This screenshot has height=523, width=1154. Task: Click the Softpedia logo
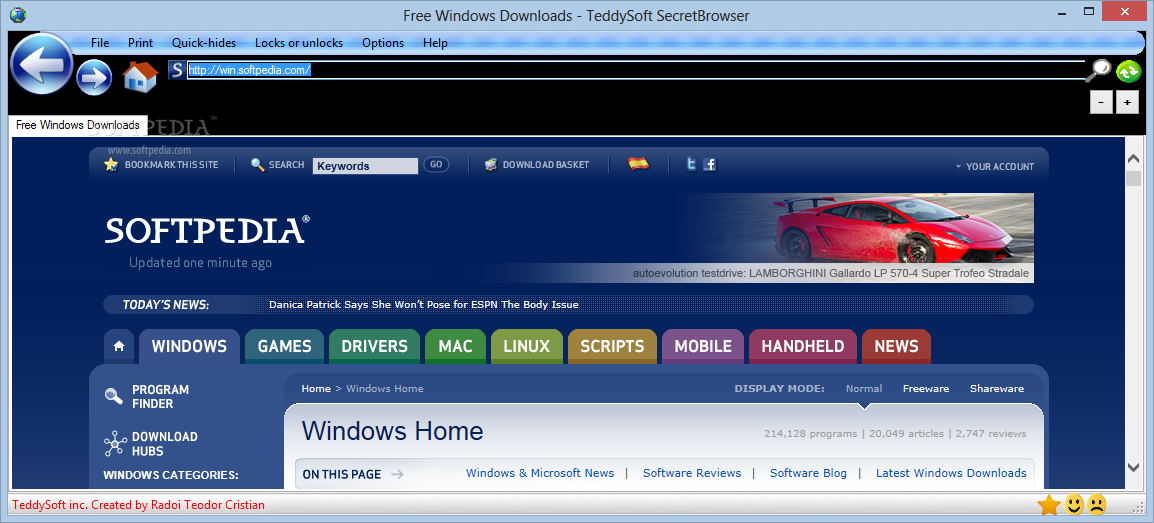pyautogui.click(x=207, y=230)
